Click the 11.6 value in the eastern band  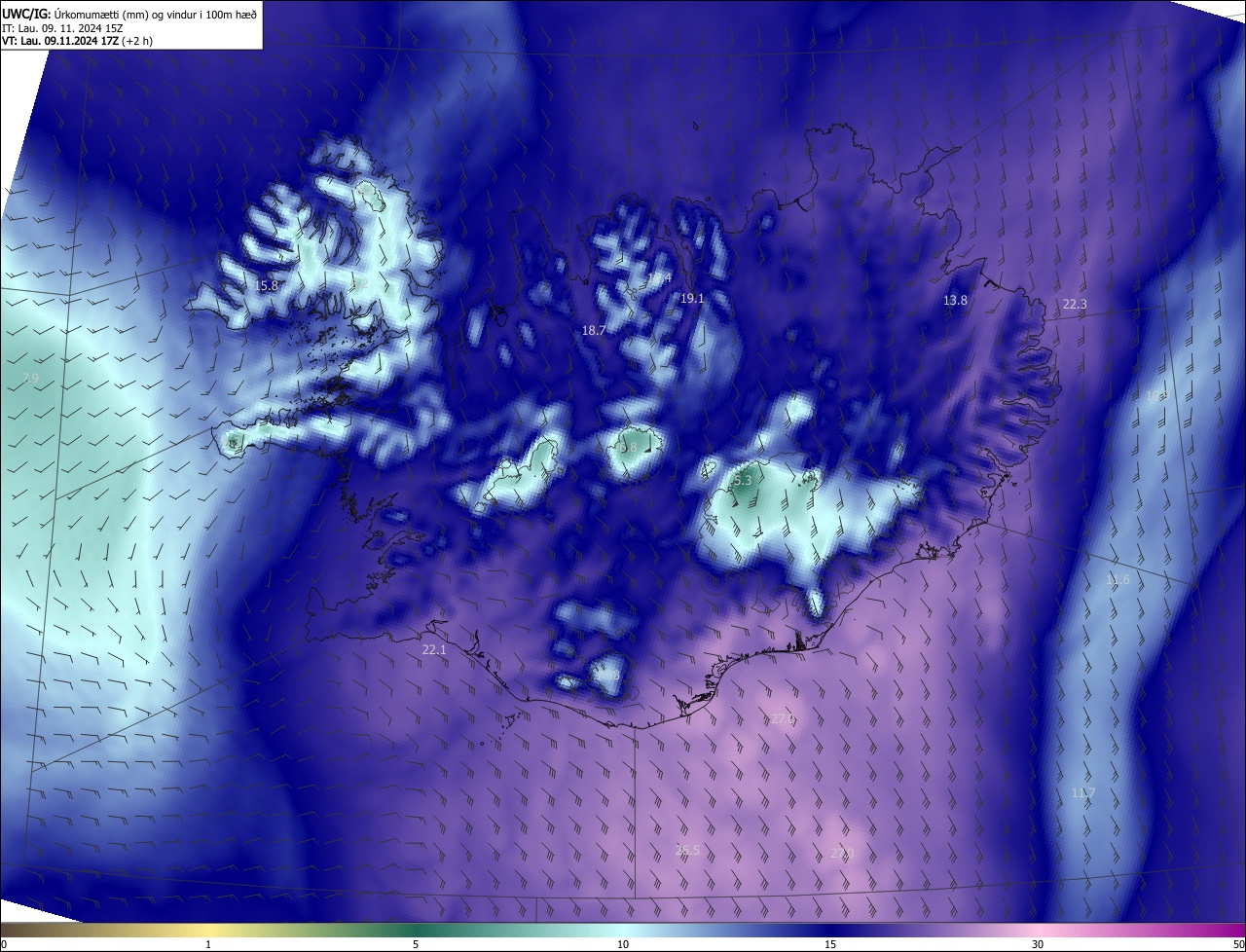click(1118, 580)
